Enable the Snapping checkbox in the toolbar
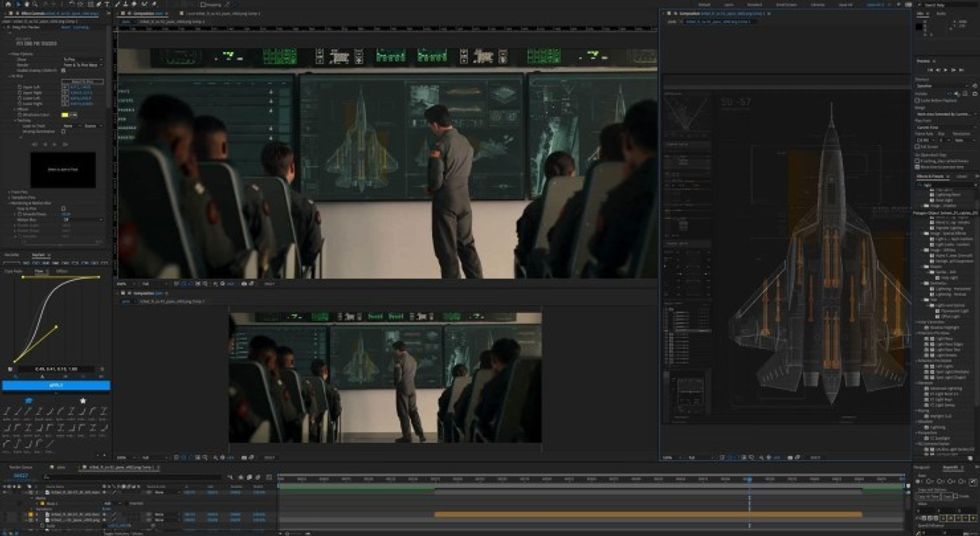This screenshot has height=536, width=980. point(202,4)
